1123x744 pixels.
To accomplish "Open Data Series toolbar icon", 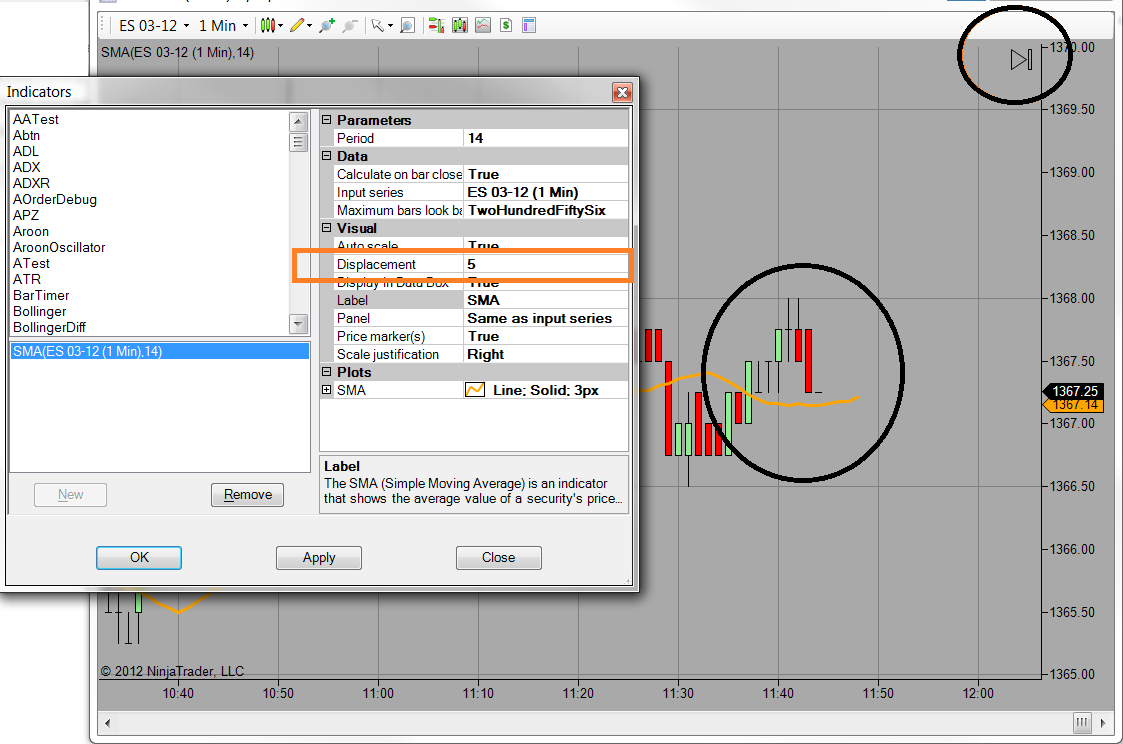I will point(460,26).
